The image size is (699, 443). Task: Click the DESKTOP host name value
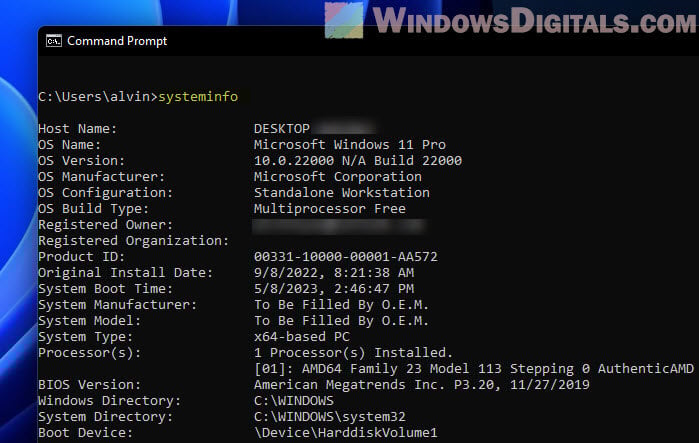click(282, 129)
